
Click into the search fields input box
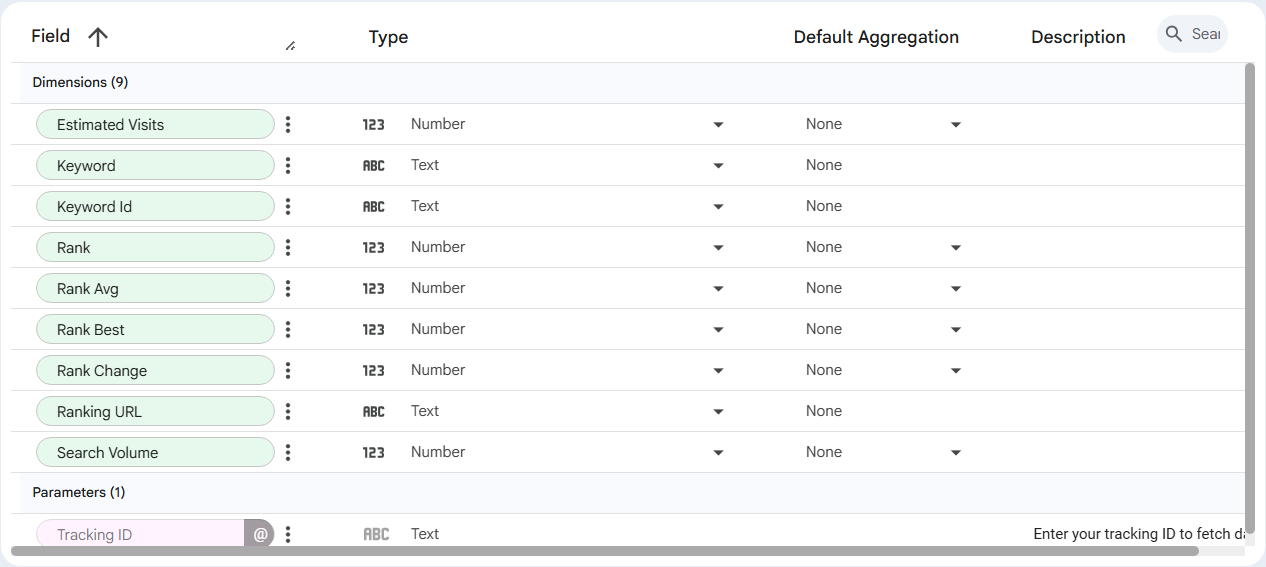(1205, 34)
